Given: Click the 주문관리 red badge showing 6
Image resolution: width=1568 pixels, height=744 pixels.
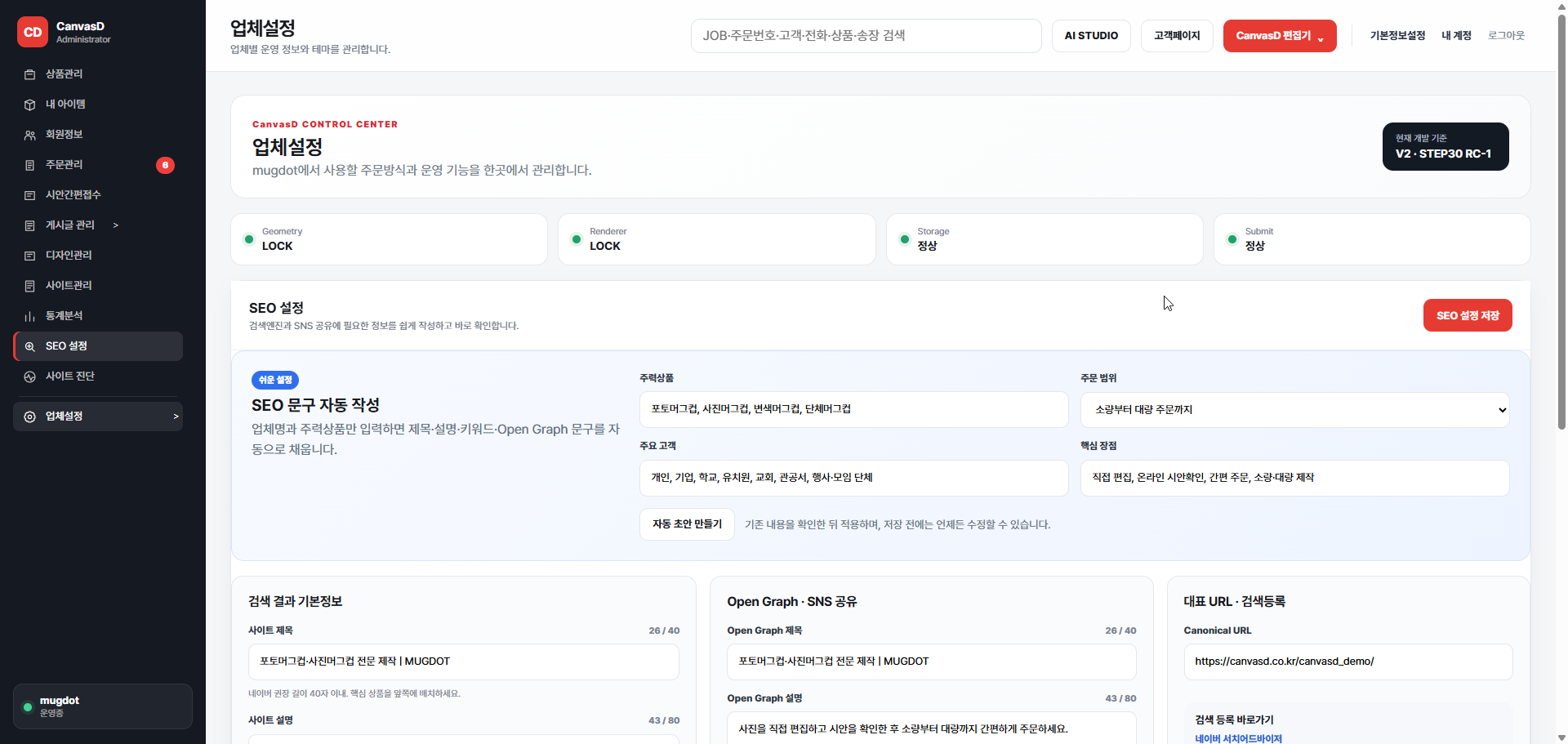Looking at the screenshot, I should 165,165.
